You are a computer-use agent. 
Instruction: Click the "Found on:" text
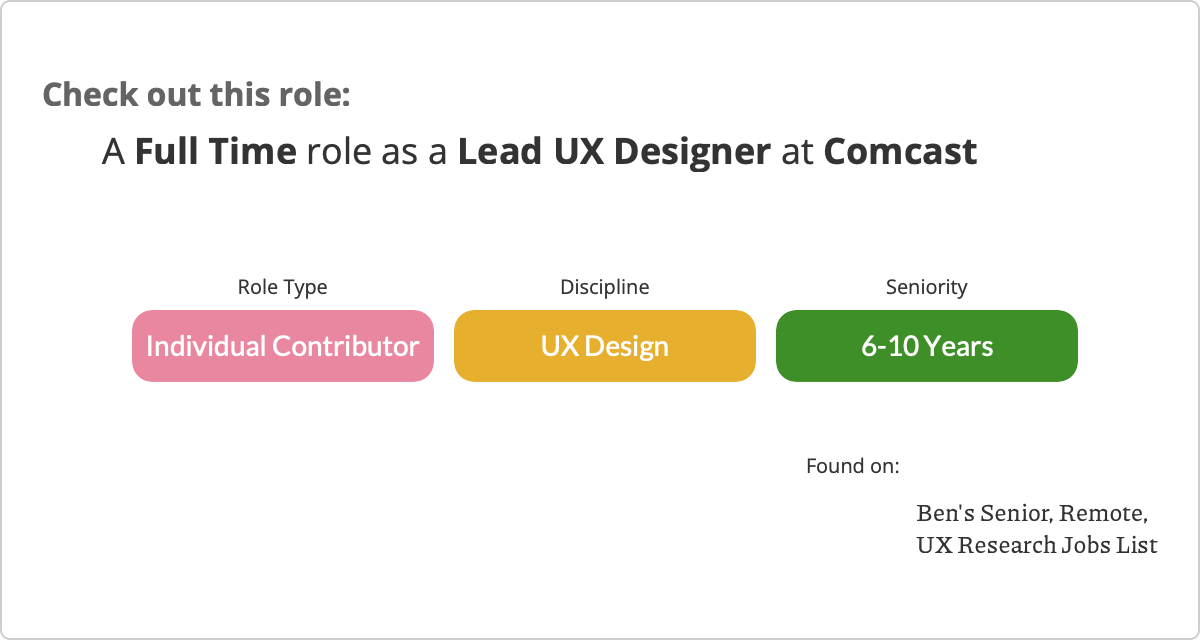[x=852, y=466]
